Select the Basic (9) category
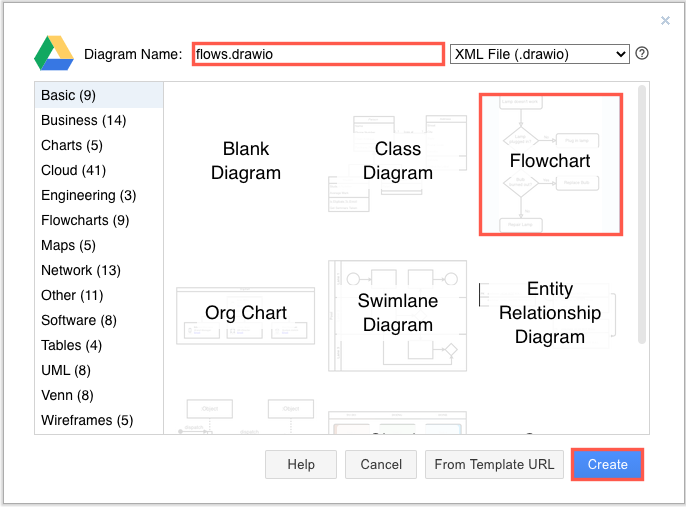Screen dimensions: 686x507 tap(99, 95)
